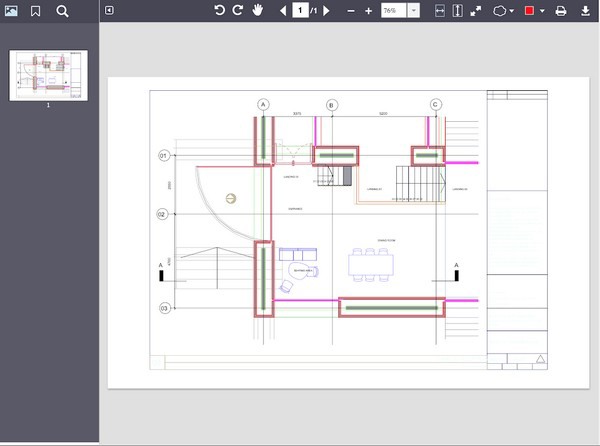Open the thumbnails panel tab
Image resolution: width=600 pixels, height=446 pixels.
point(11,11)
